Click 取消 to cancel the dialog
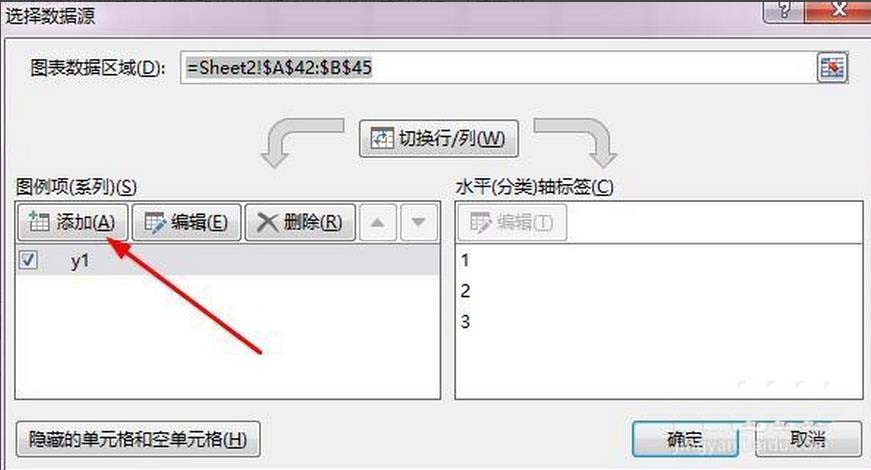Viewport: 871px width, 470px height. coord(808,439)
